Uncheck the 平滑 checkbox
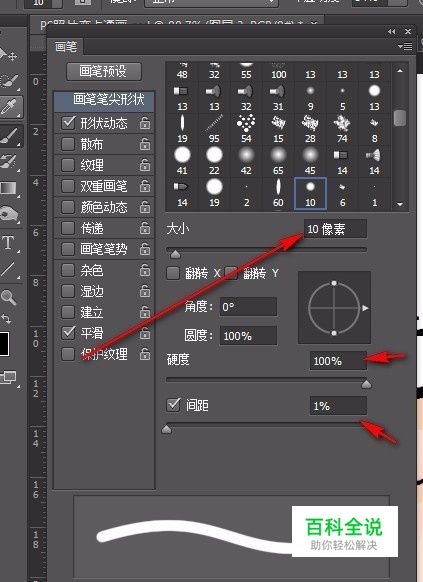 click(x=68, y=333)
